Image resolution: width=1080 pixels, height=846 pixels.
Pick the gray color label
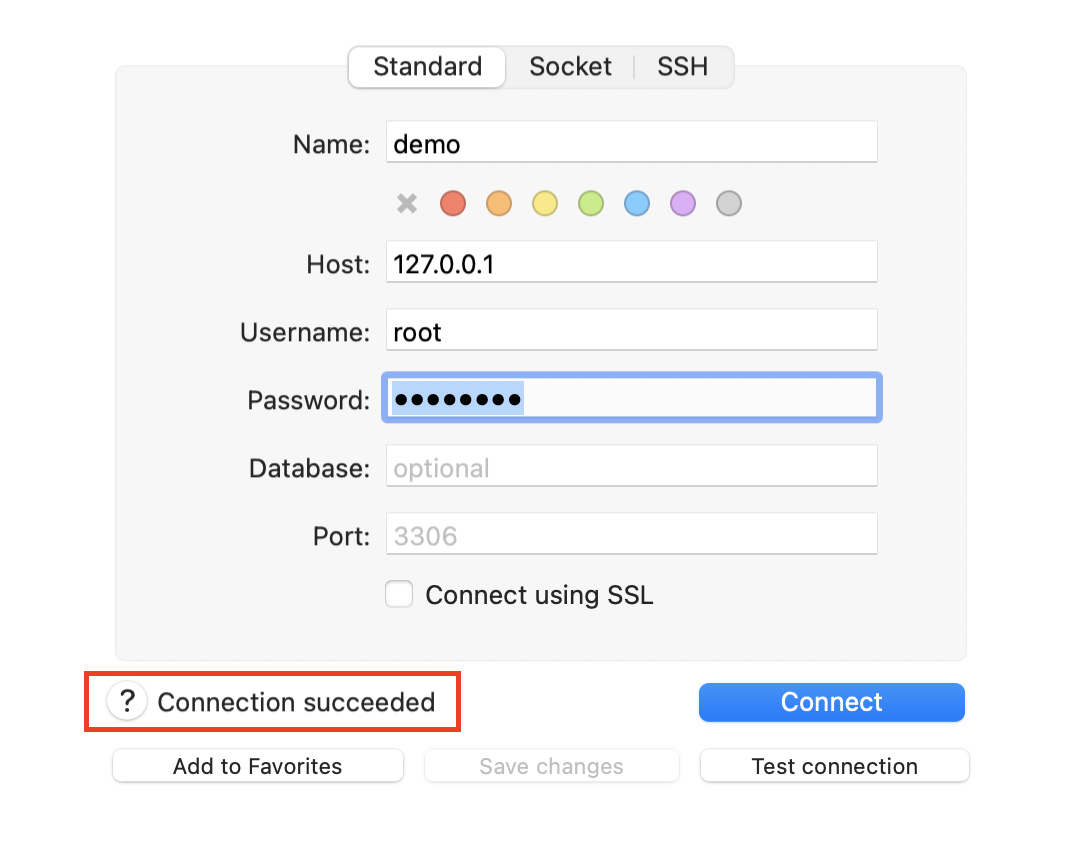(729, 204)
